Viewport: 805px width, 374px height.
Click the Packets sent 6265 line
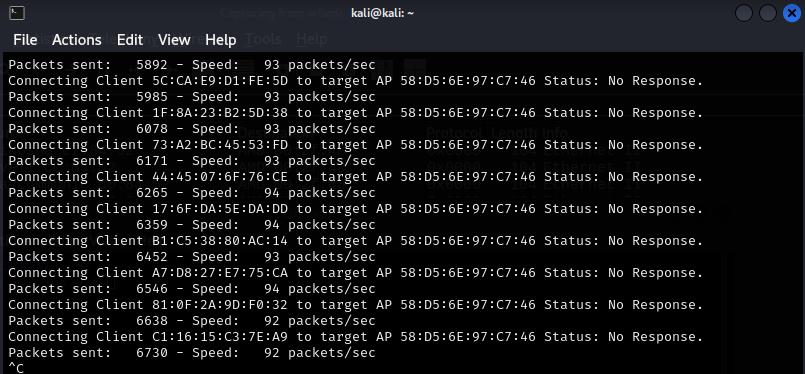[x=192, y=193]
